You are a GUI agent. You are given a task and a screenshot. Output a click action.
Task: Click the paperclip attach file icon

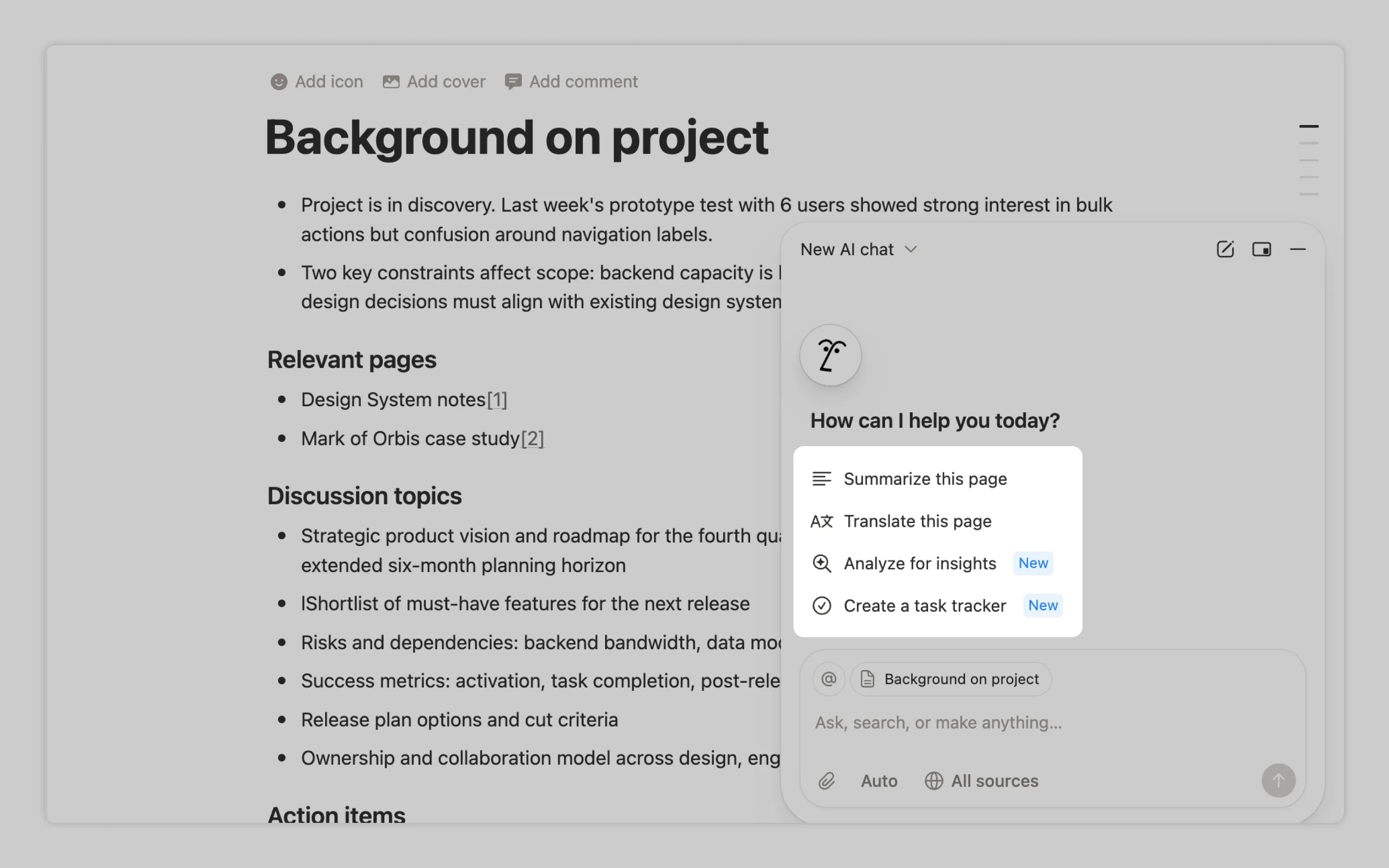826,781
